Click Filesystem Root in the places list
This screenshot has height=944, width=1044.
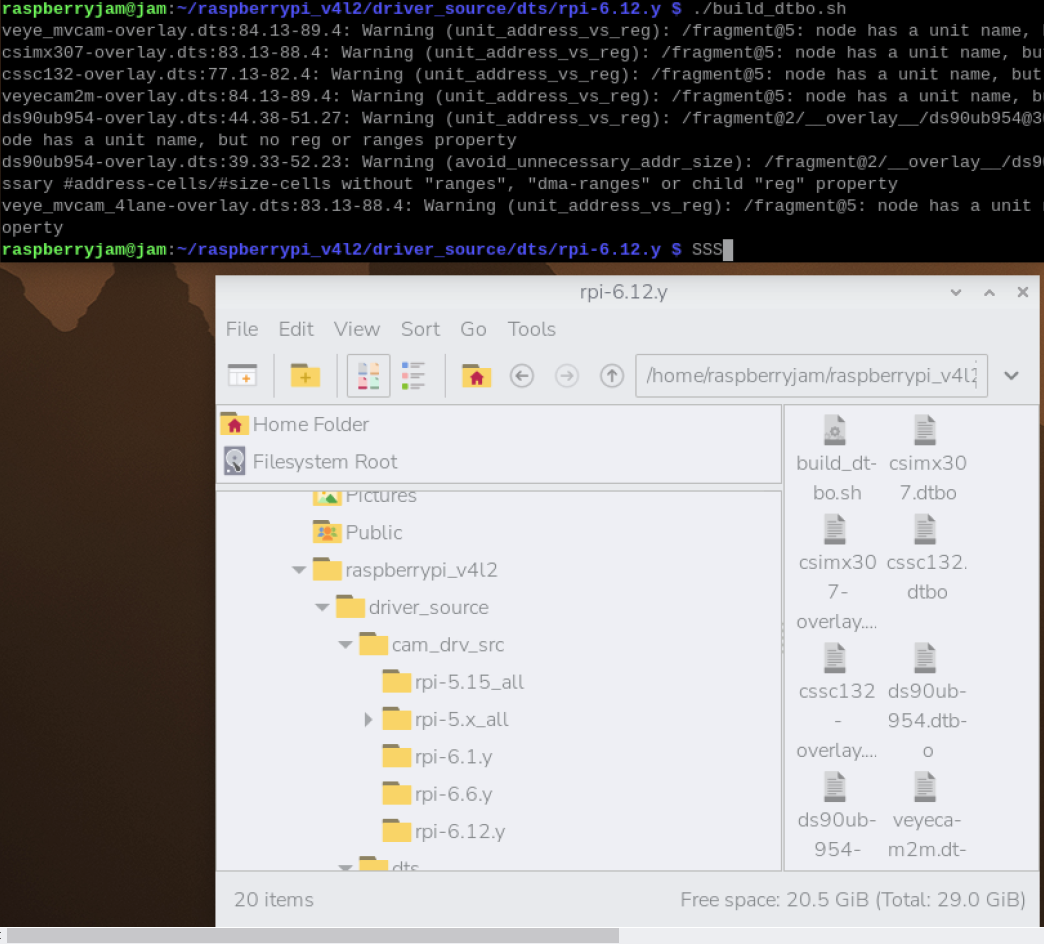click(324, 462)
